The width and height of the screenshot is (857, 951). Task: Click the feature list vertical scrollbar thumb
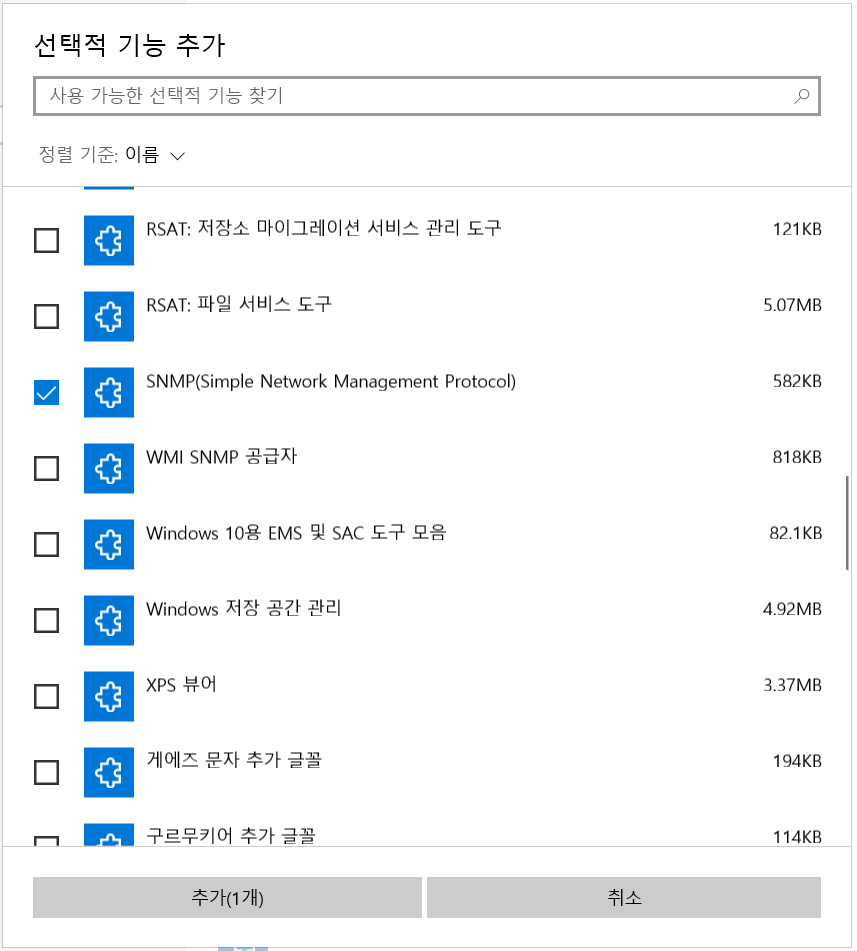pos(847,523)
